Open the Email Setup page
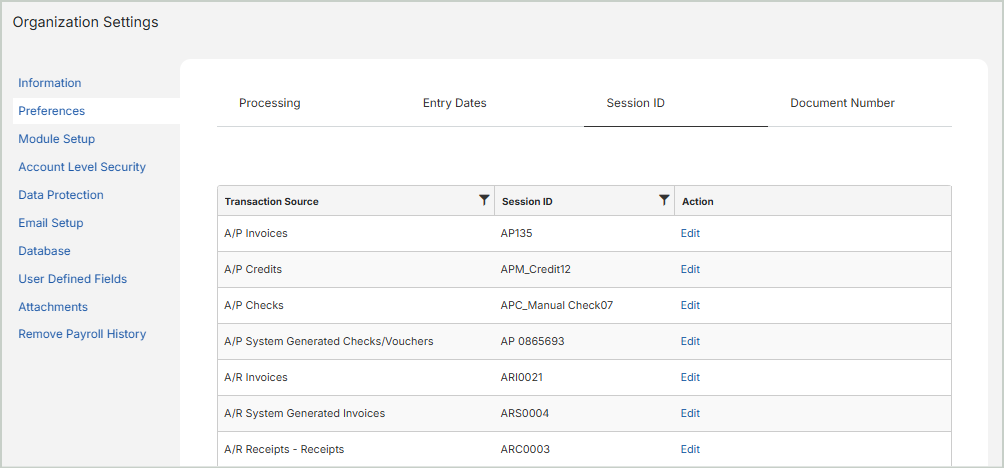1004x468 pixels. pyautogui.click(x=51, y=223)
